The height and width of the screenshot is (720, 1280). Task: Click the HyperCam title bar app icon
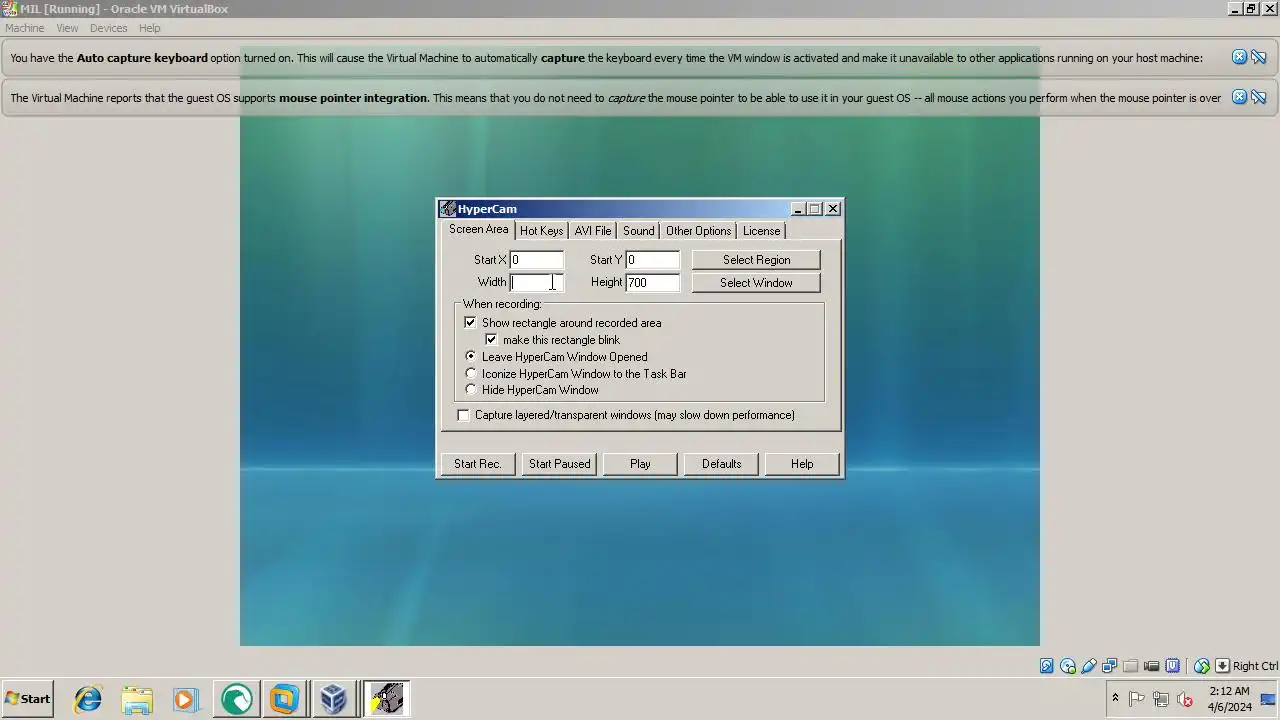448,209
